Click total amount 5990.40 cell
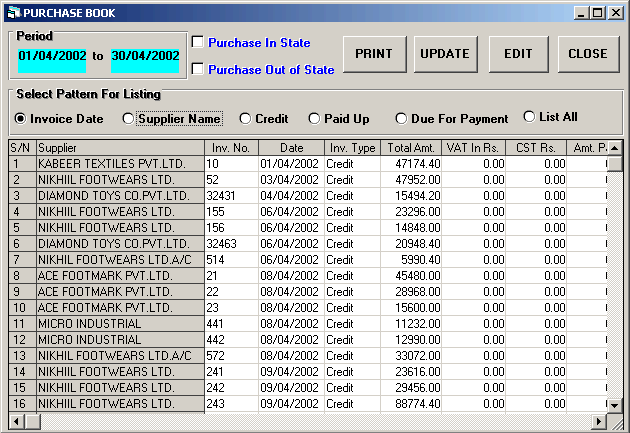This screenshot has width=630, height=433. pyautogui.click(x=411, y=260)
